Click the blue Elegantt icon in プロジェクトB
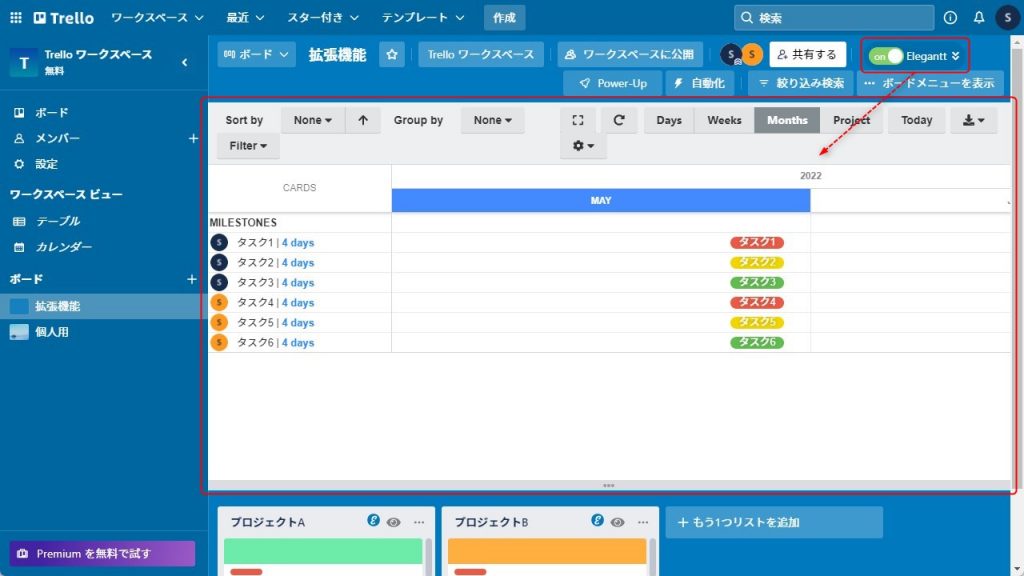The height and width of the screenshot is (576, 1024). point(597,520)
